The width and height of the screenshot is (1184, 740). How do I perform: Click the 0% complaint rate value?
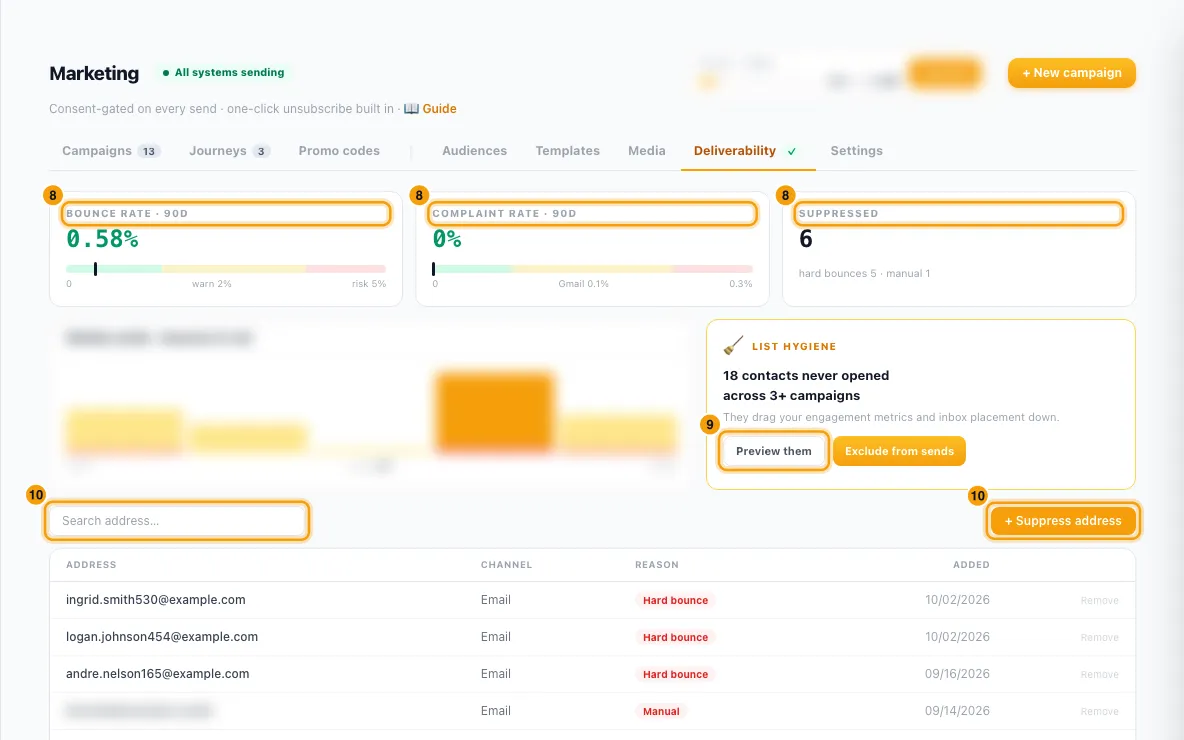447,239
